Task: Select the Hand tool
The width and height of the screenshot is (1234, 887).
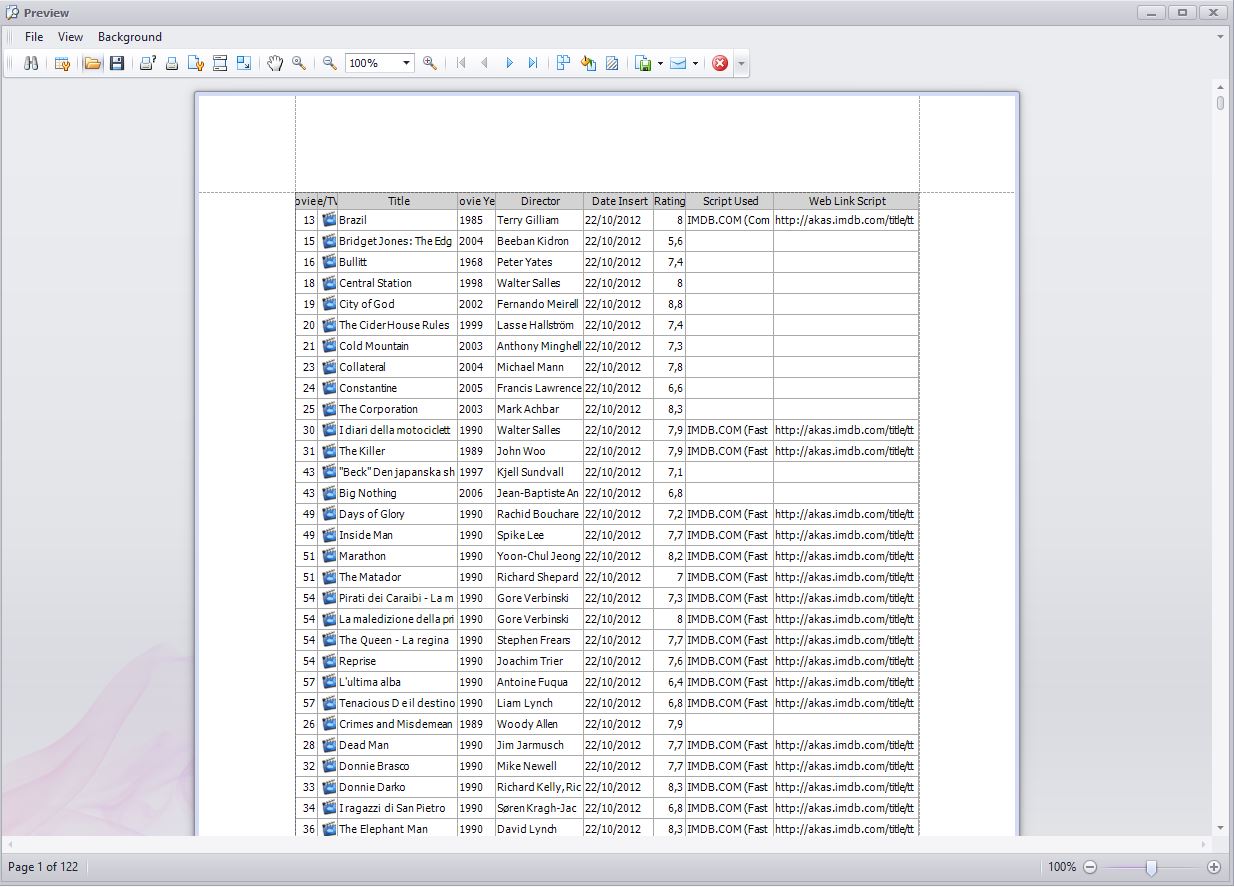Action: (275, 63)
